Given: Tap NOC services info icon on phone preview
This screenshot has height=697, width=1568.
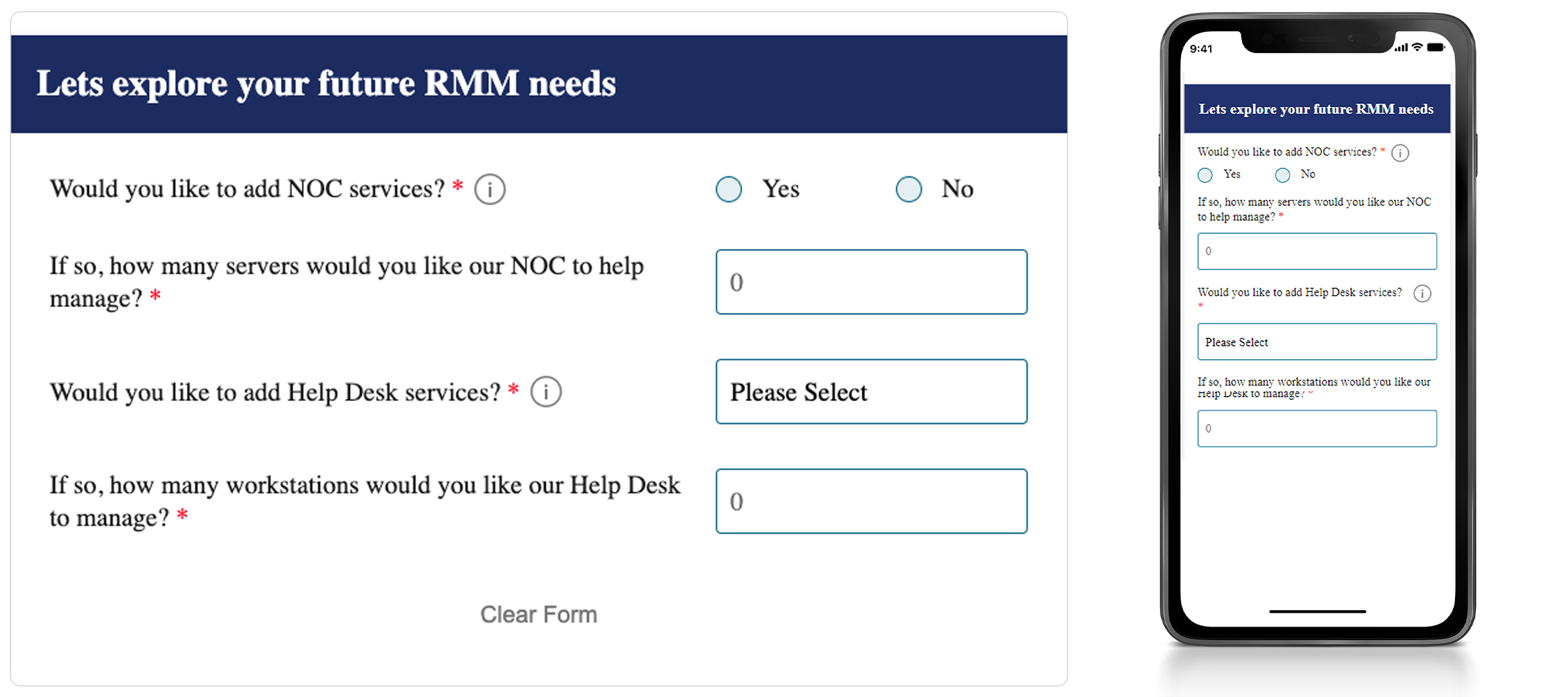Looking at the screenshot, I should click(1400, 153).
